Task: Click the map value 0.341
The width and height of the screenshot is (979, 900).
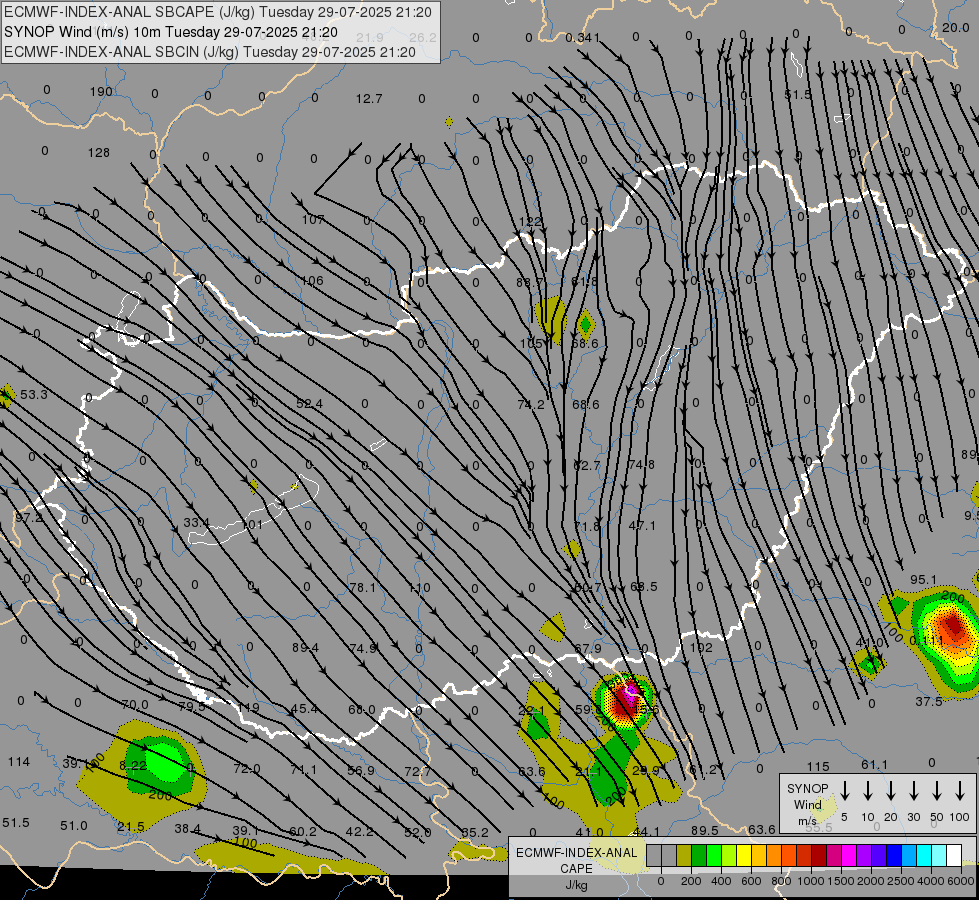Action: (x=583, y=38)
